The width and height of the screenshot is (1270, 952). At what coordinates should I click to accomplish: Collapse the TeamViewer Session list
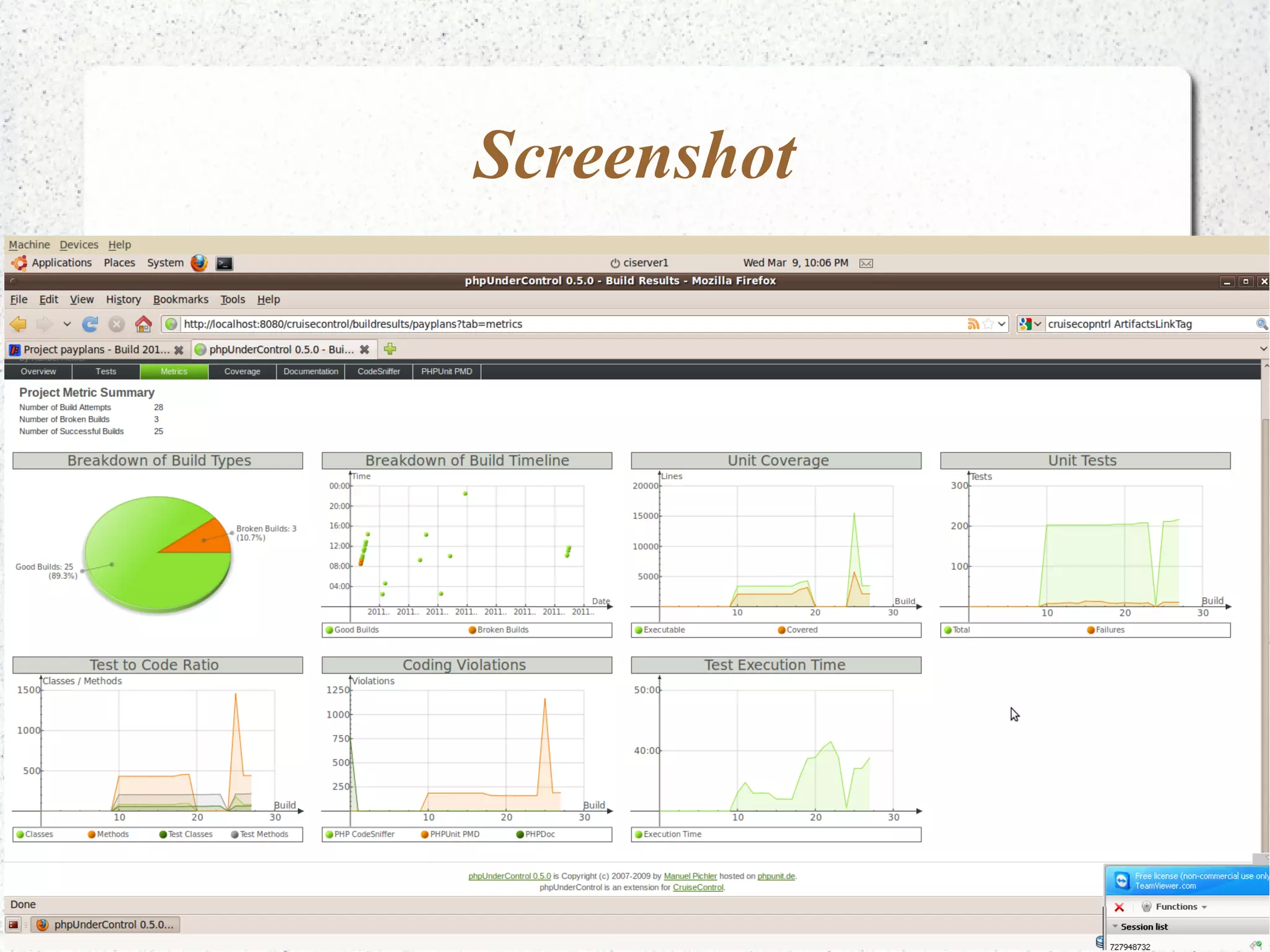[x=1115, y=927]
